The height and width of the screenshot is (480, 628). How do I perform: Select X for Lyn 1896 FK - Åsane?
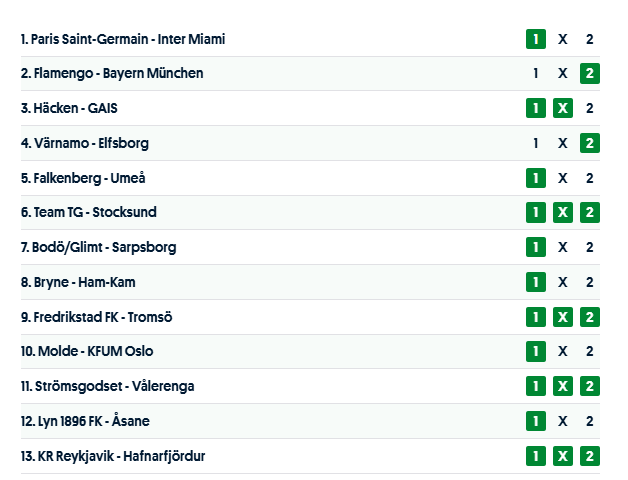562,421
